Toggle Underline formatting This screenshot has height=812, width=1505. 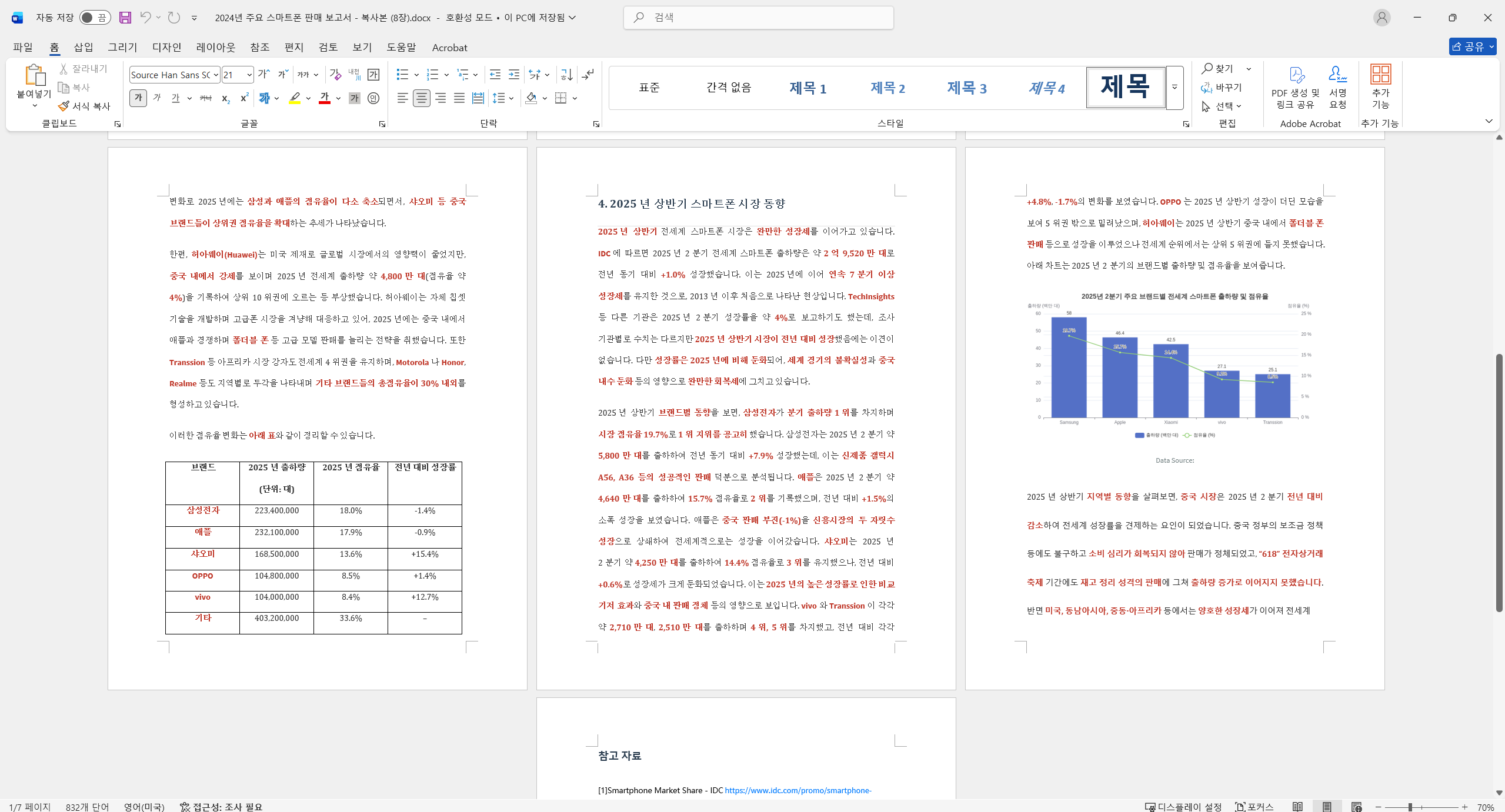click(176, 98)
